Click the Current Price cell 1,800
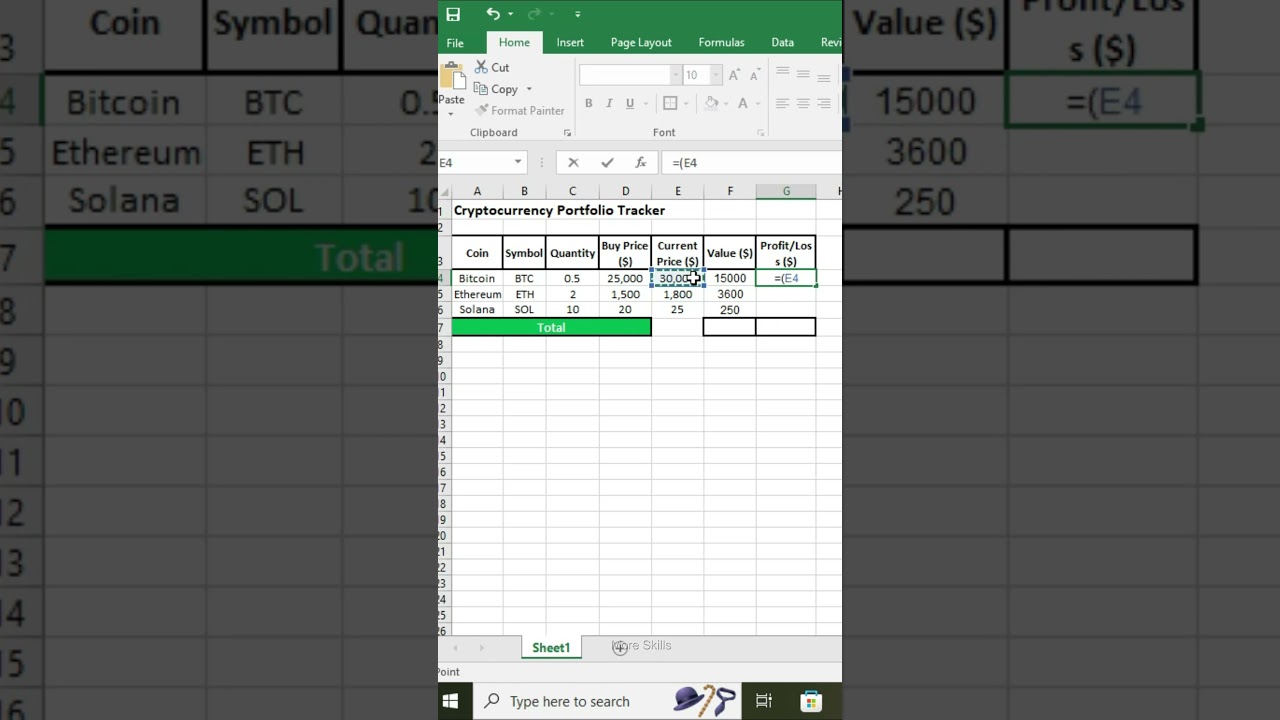This screenshot has width=1280, height=720. 677,294
